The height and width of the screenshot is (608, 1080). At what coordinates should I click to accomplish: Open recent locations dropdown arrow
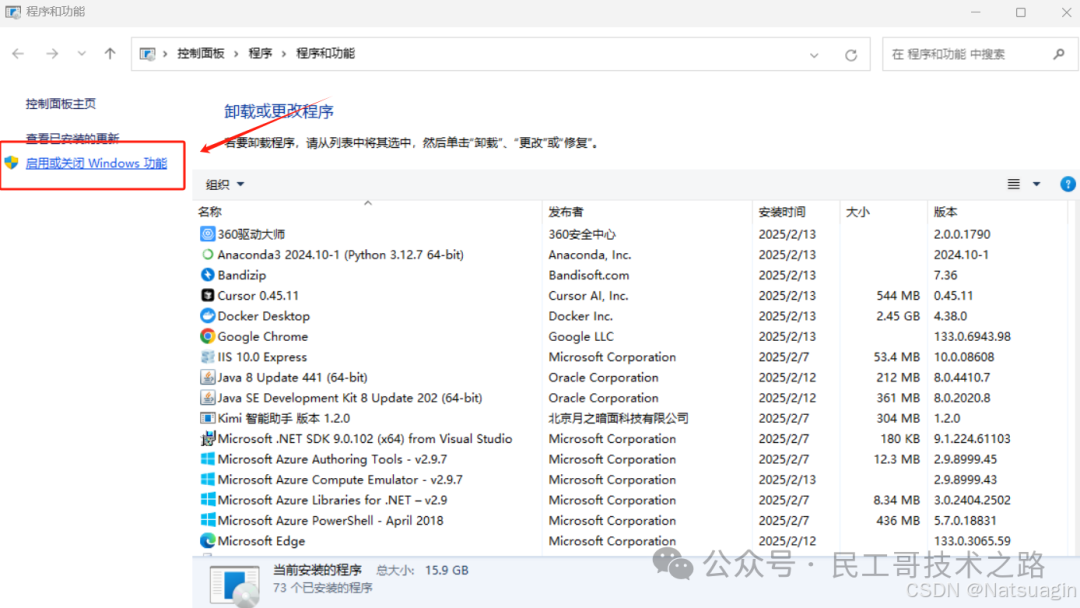click(81, 54)
